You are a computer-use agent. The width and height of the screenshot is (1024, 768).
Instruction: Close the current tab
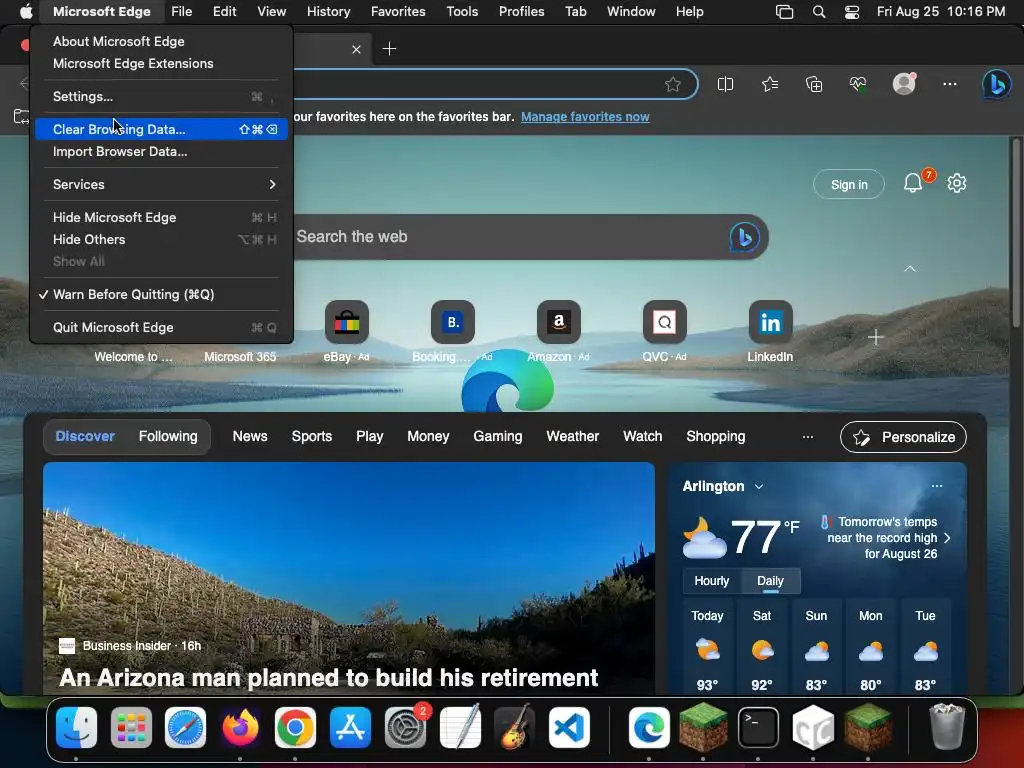[356, 49]
